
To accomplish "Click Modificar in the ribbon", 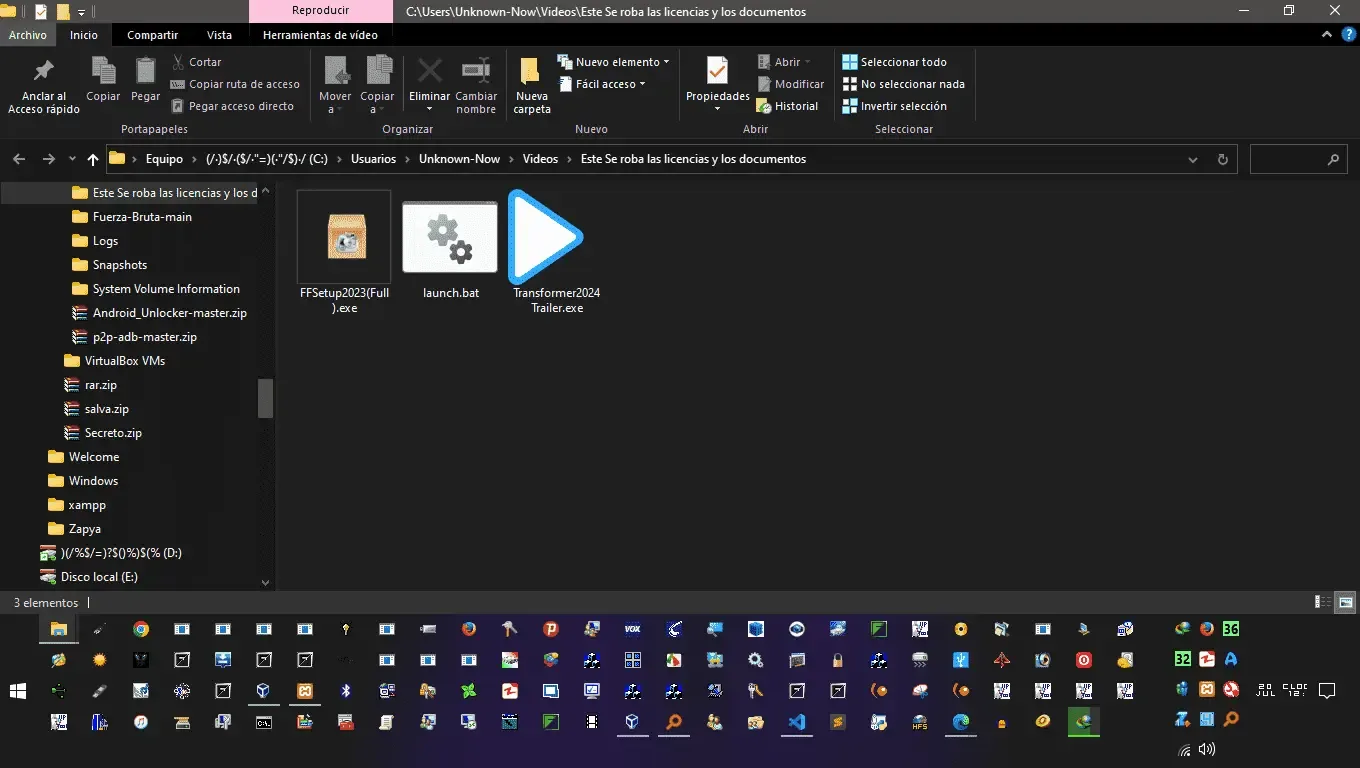I will 791,84.
